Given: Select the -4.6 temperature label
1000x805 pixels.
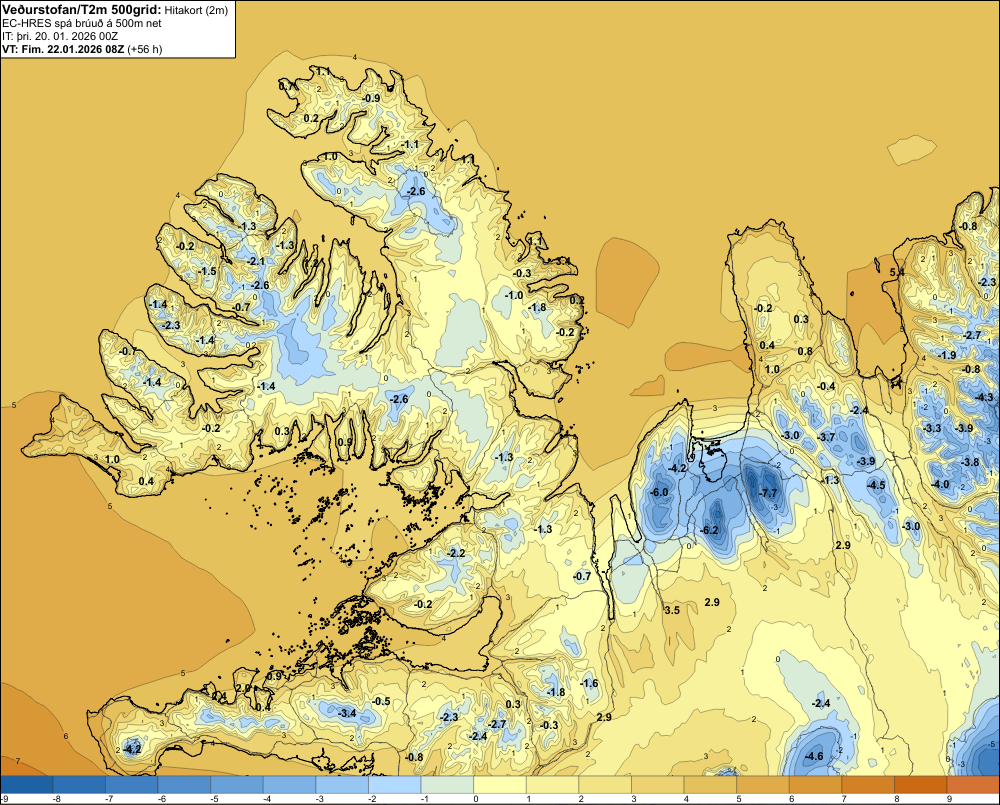Looking at the screenshot, I should (x=814, y=757).
